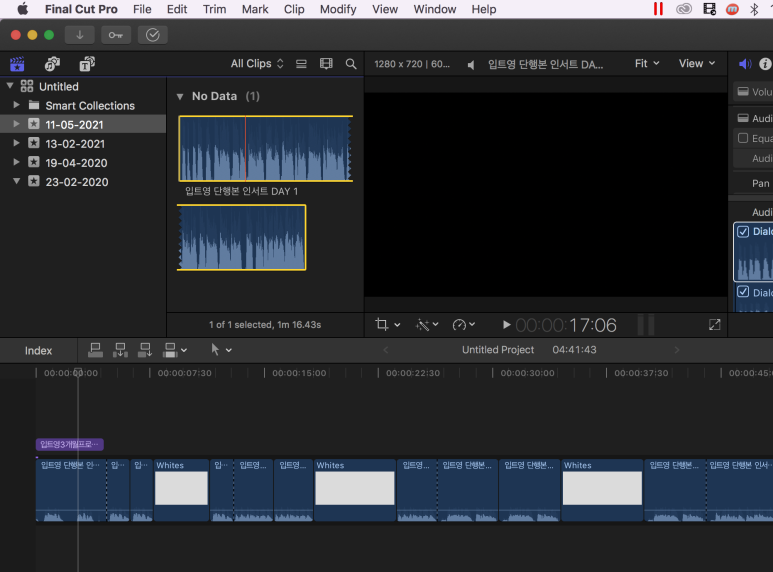Click the viewer fullscreen icon
773x572 pixels.
(715, 324)
